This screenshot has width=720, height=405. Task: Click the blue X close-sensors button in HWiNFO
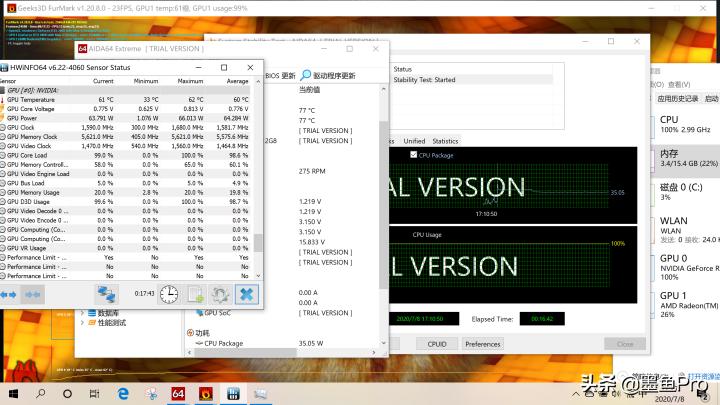(247, 294)
